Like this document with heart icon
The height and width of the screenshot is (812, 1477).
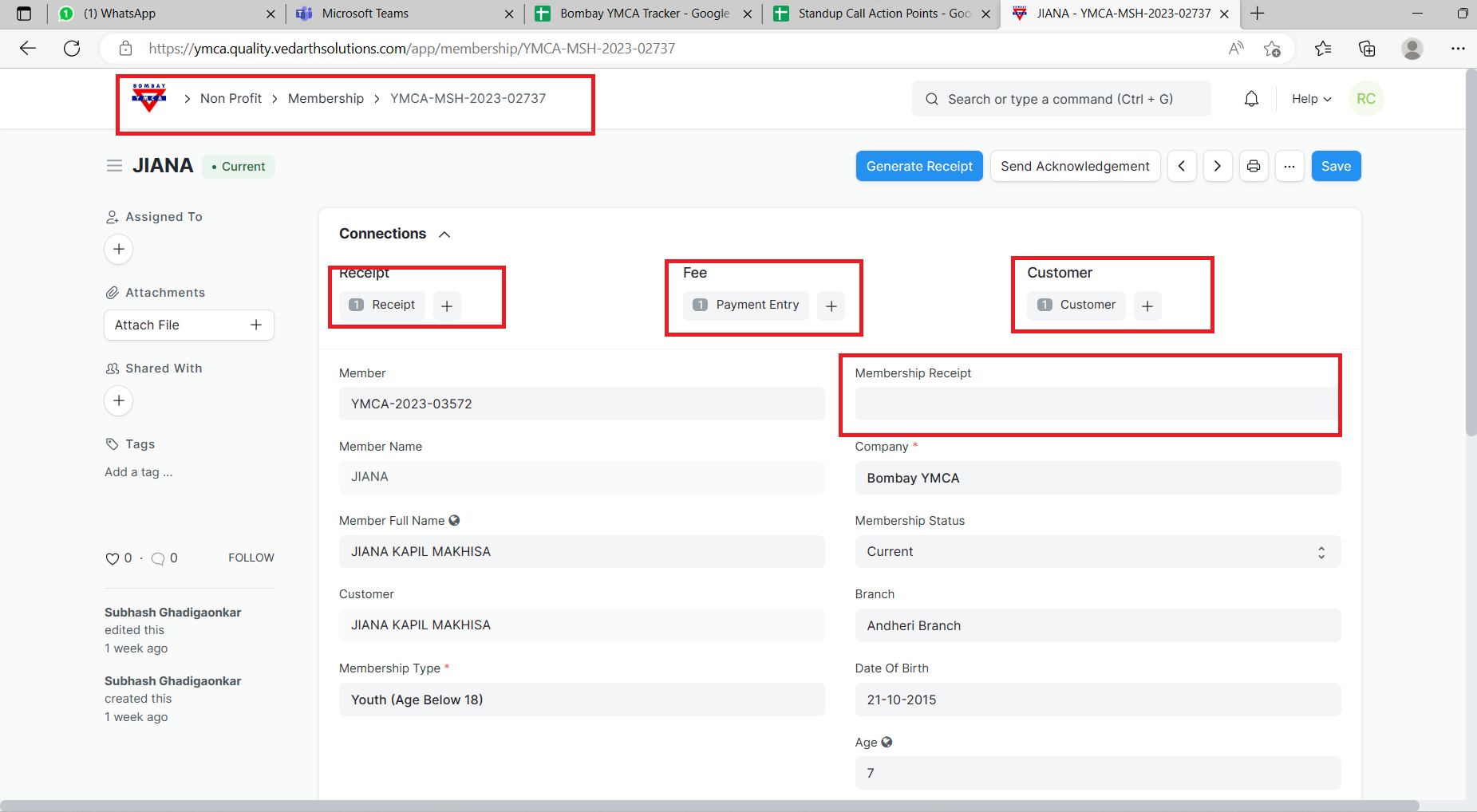click(x=112, y=558)
